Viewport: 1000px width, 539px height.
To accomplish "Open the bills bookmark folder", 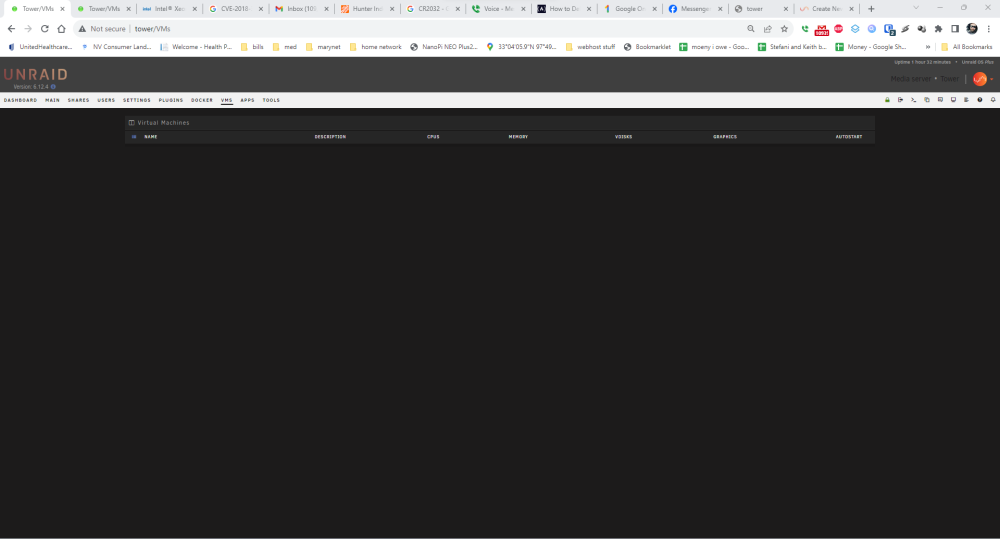I will click(252, 47).
